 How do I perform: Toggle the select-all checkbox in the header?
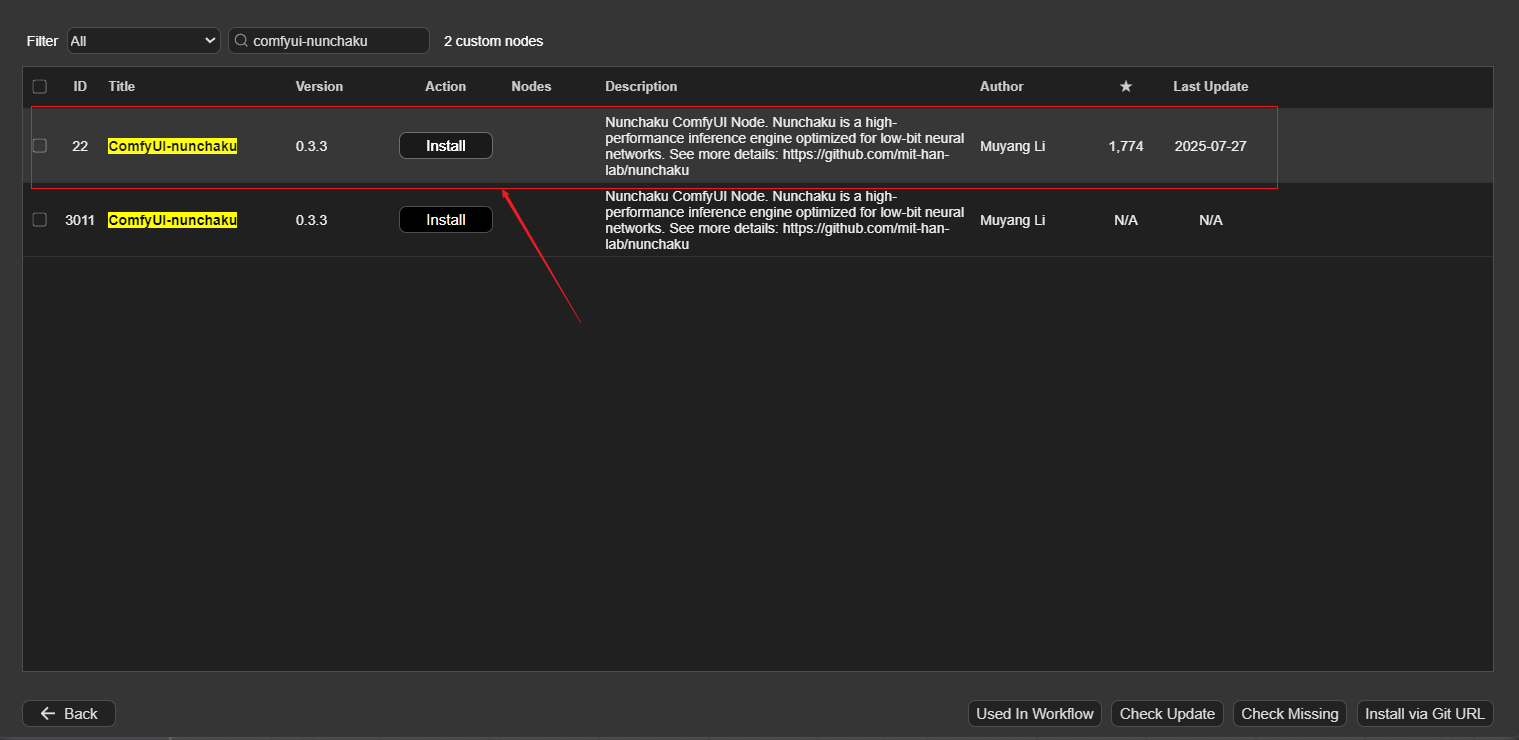pos(39,86)
